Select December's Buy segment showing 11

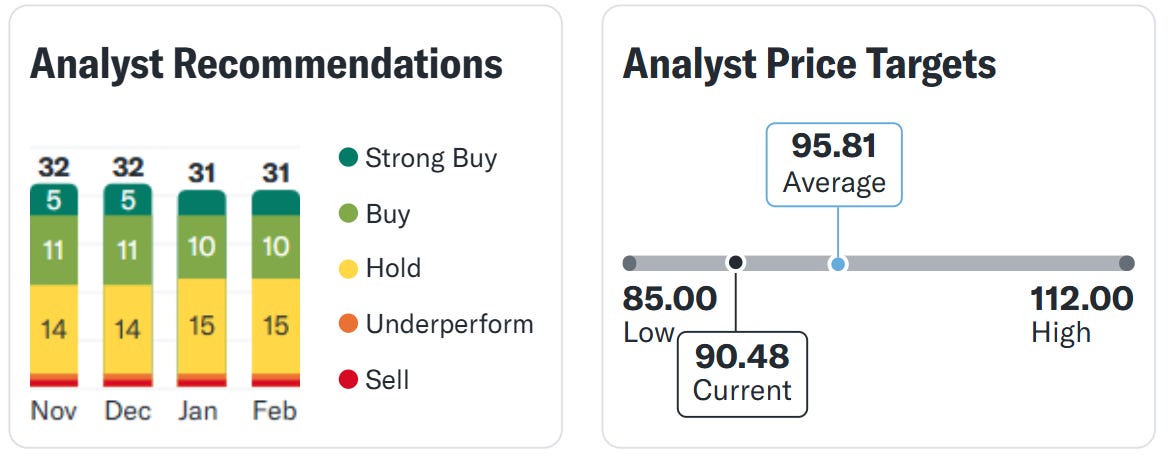[128, 249]
